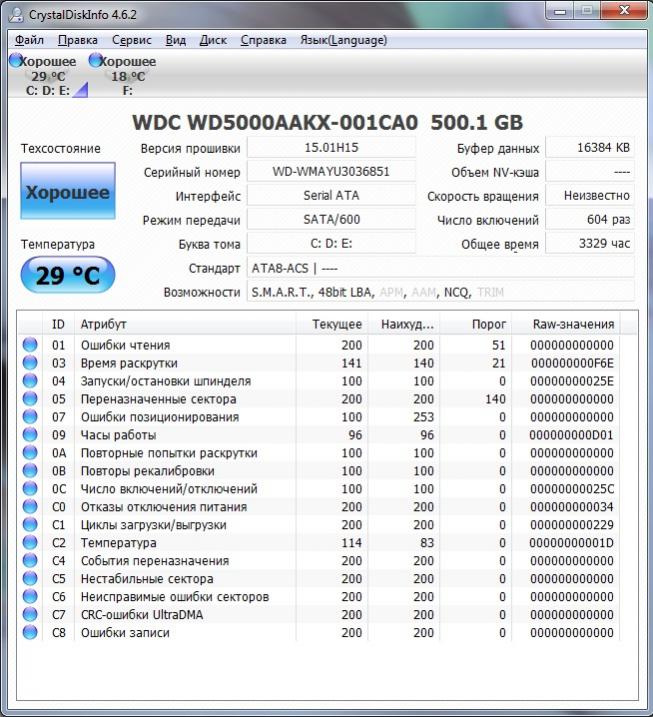This screenshot has height=717, width=653.
Task: Click status orb for Ошибки записи row
Action: 30,632
